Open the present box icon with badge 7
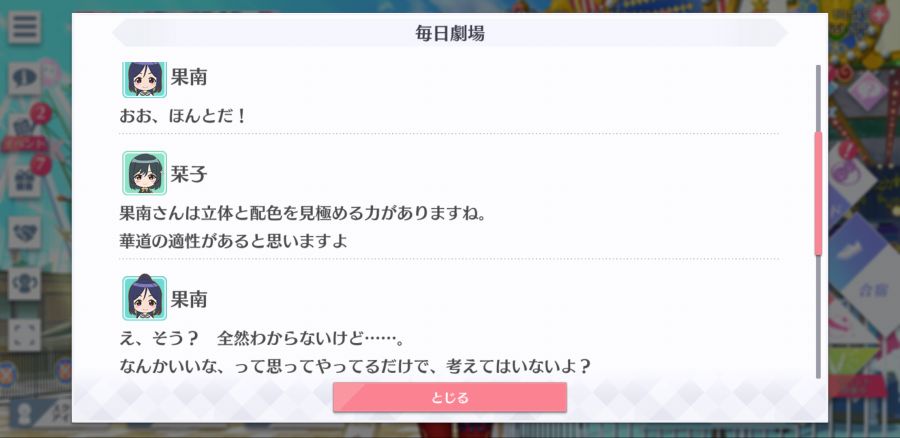Screen dimensions: 900x438 point(25,180)
